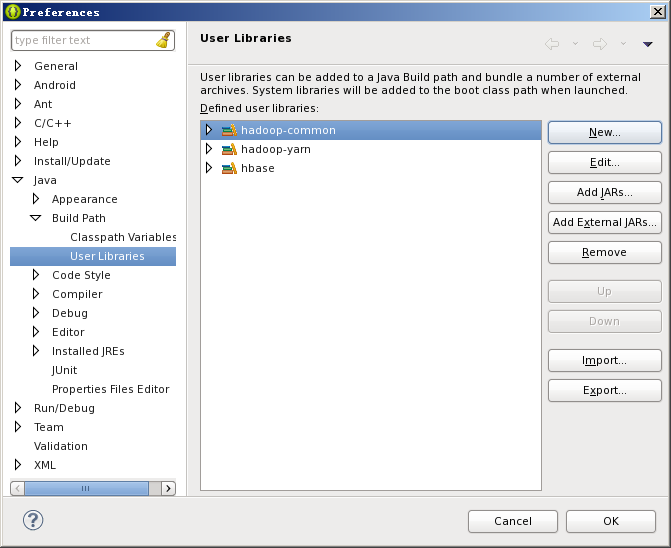Screen dimensions: 671x548
Task: Select Properties Files Editor page
Action: [x=110, y=389]
